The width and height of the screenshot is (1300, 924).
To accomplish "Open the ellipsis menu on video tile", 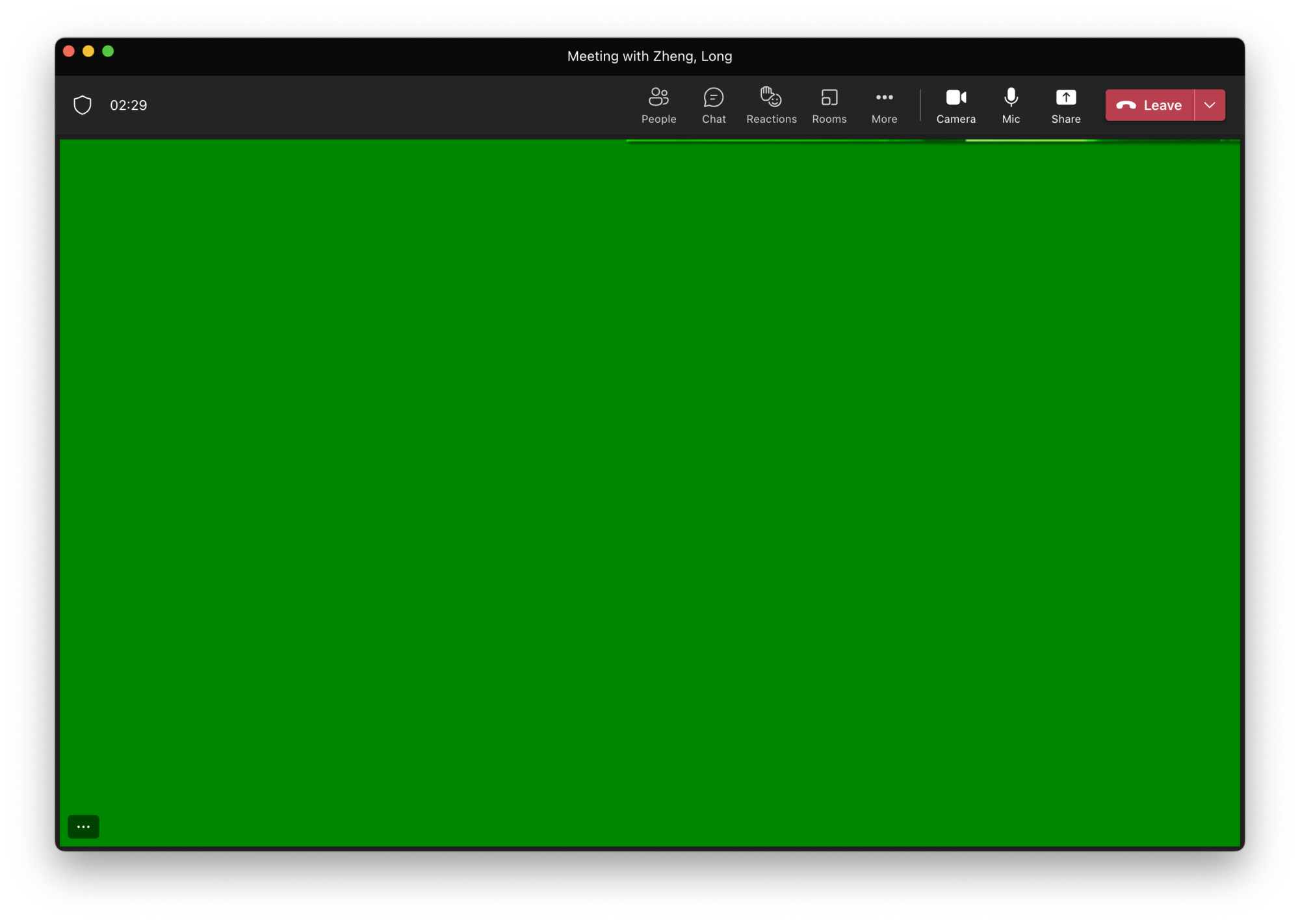I will 83,827.
